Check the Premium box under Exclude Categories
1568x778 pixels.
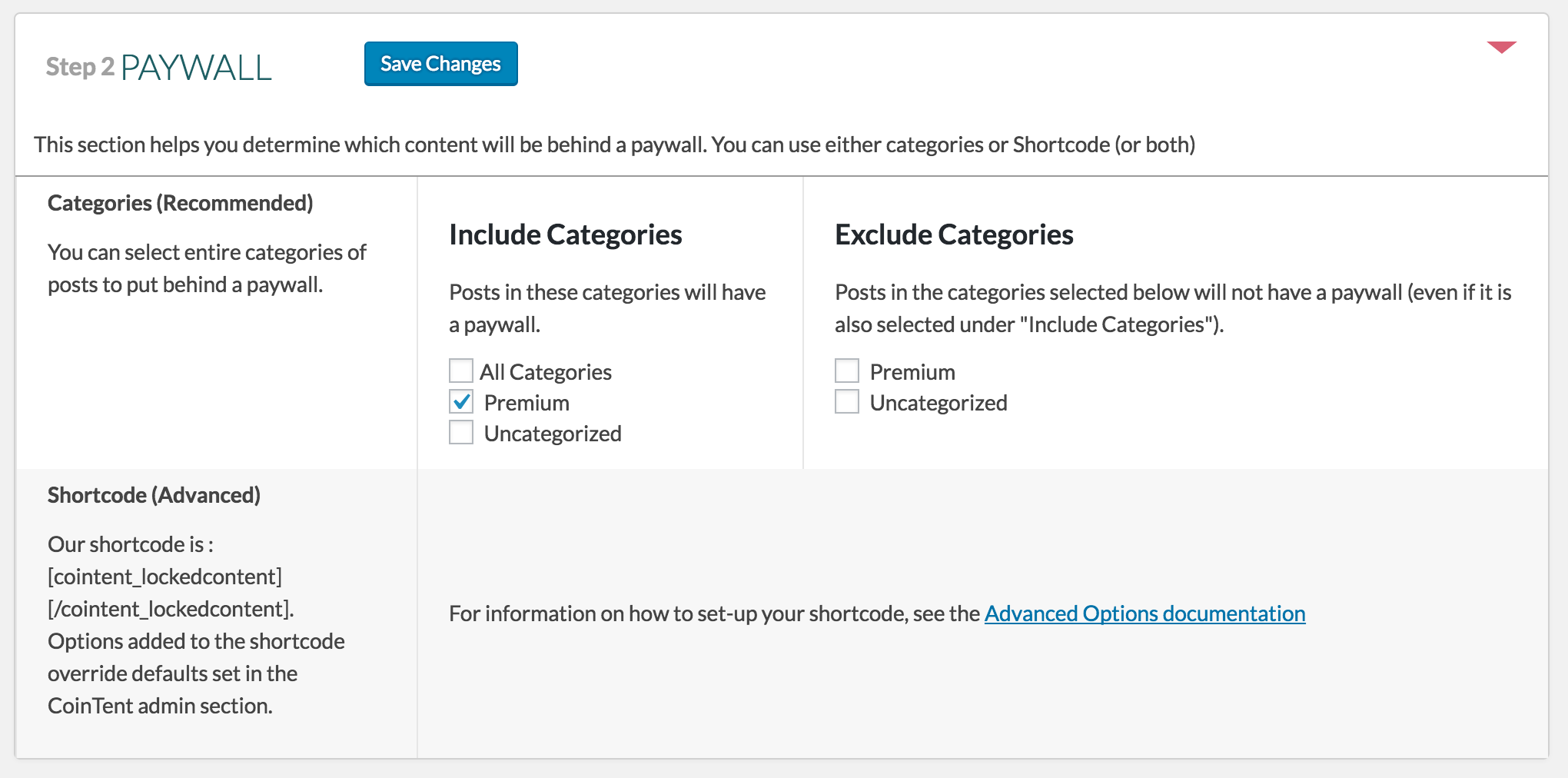(847, 371)
